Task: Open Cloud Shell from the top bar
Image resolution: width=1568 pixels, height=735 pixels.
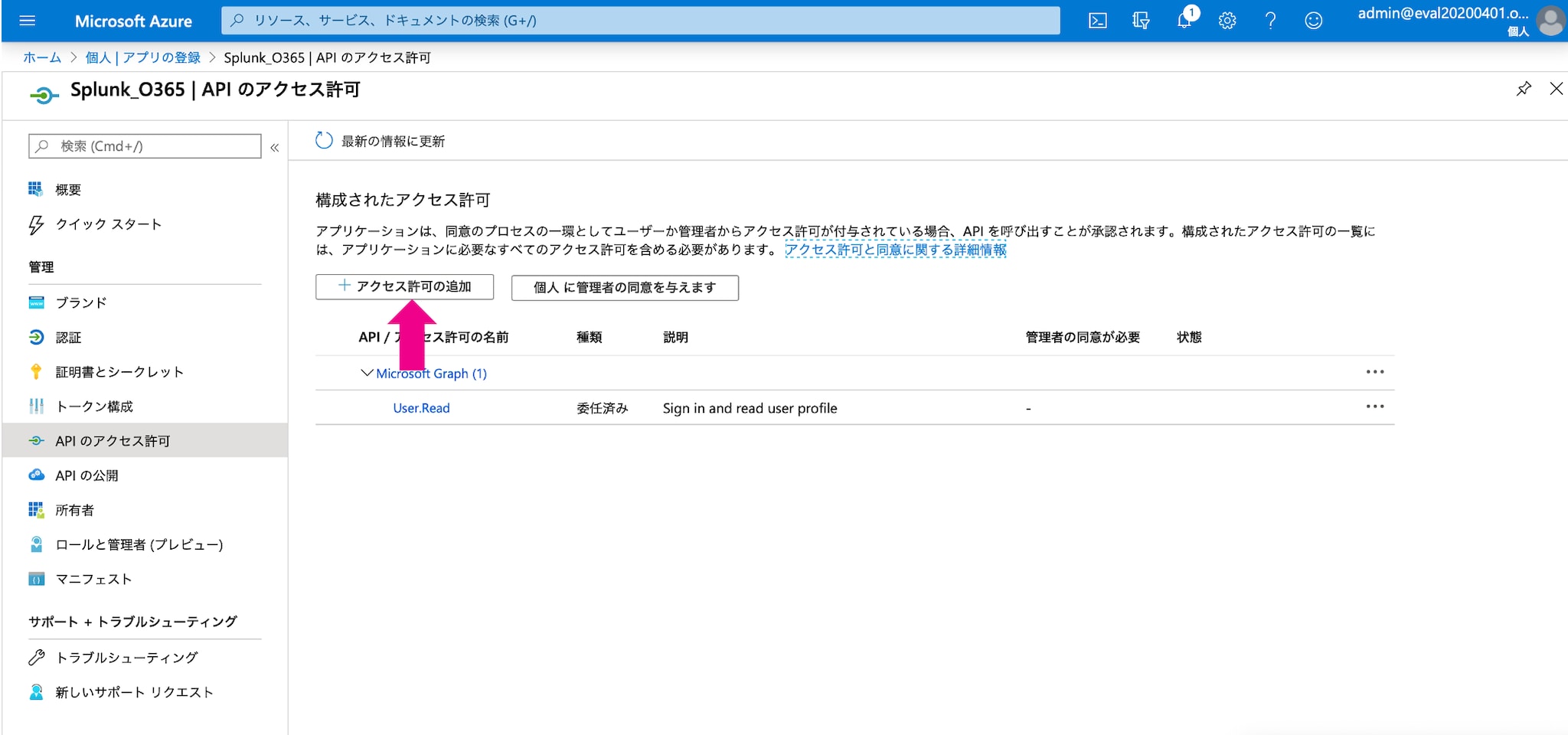Action: (x=1097, y=21)
